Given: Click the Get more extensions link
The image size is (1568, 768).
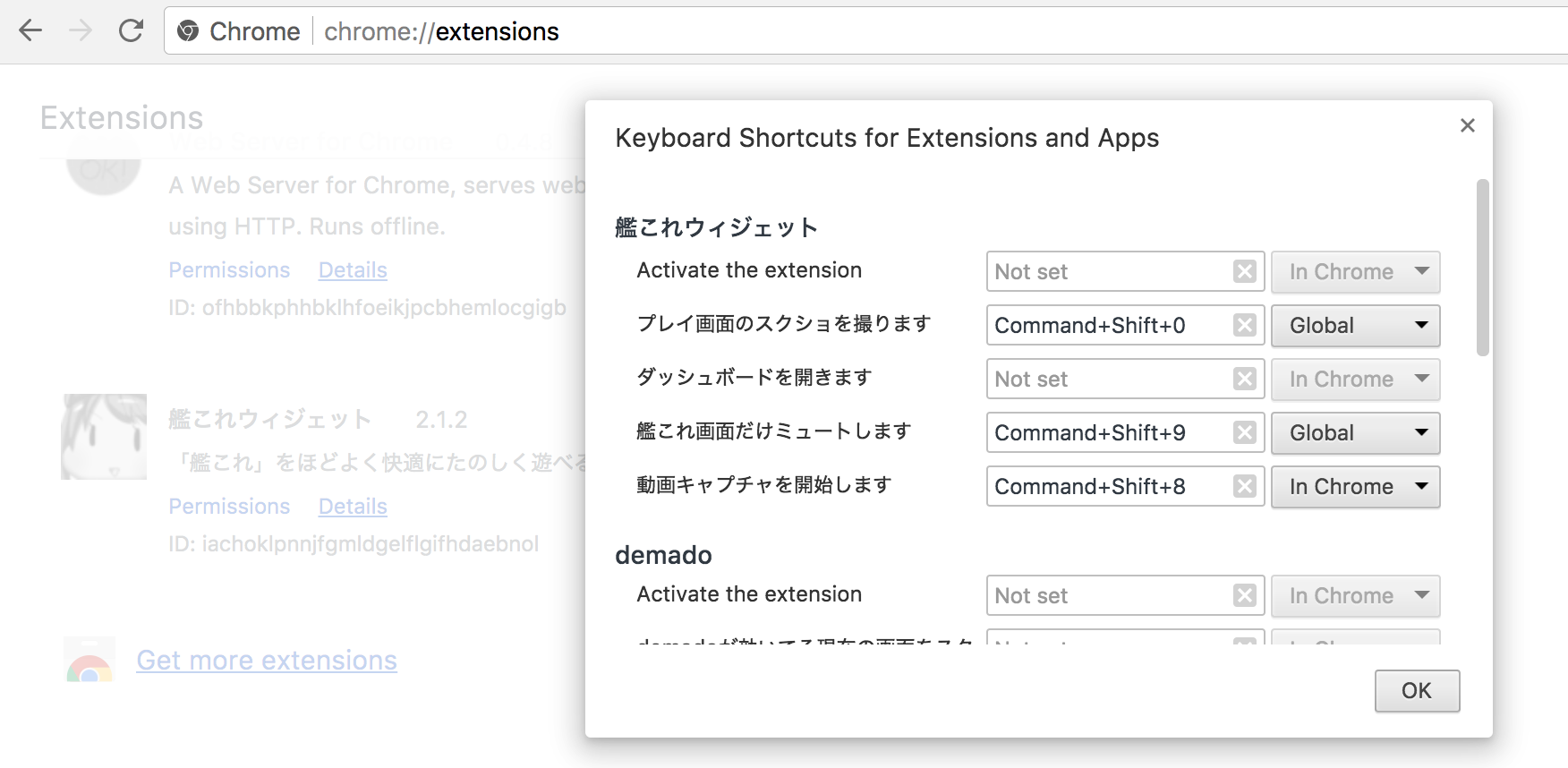Looking at the screenshot, I should tap(267, 661).
